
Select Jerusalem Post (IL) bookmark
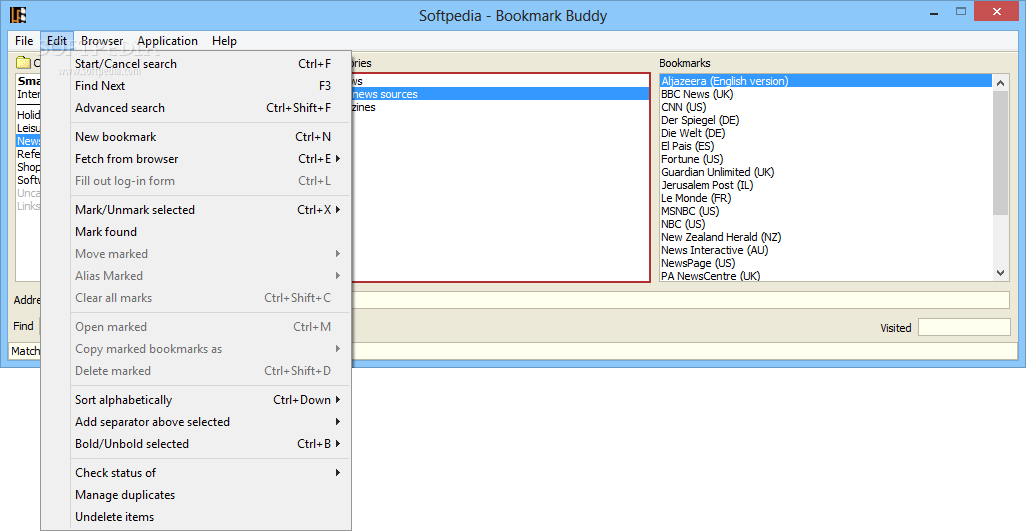pos(826,185)
